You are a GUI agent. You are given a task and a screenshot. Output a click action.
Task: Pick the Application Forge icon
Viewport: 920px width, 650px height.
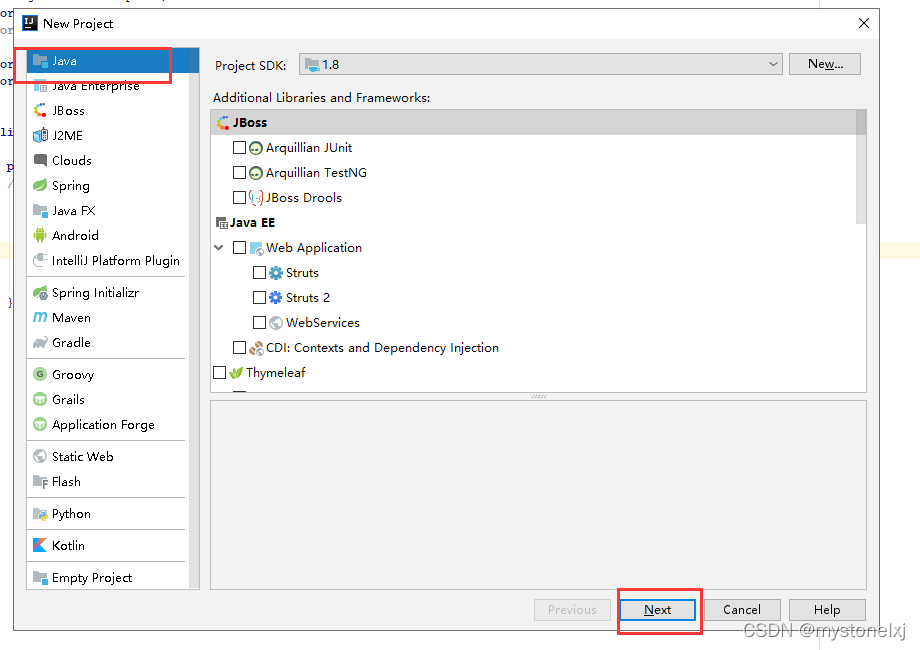point(40,424)
